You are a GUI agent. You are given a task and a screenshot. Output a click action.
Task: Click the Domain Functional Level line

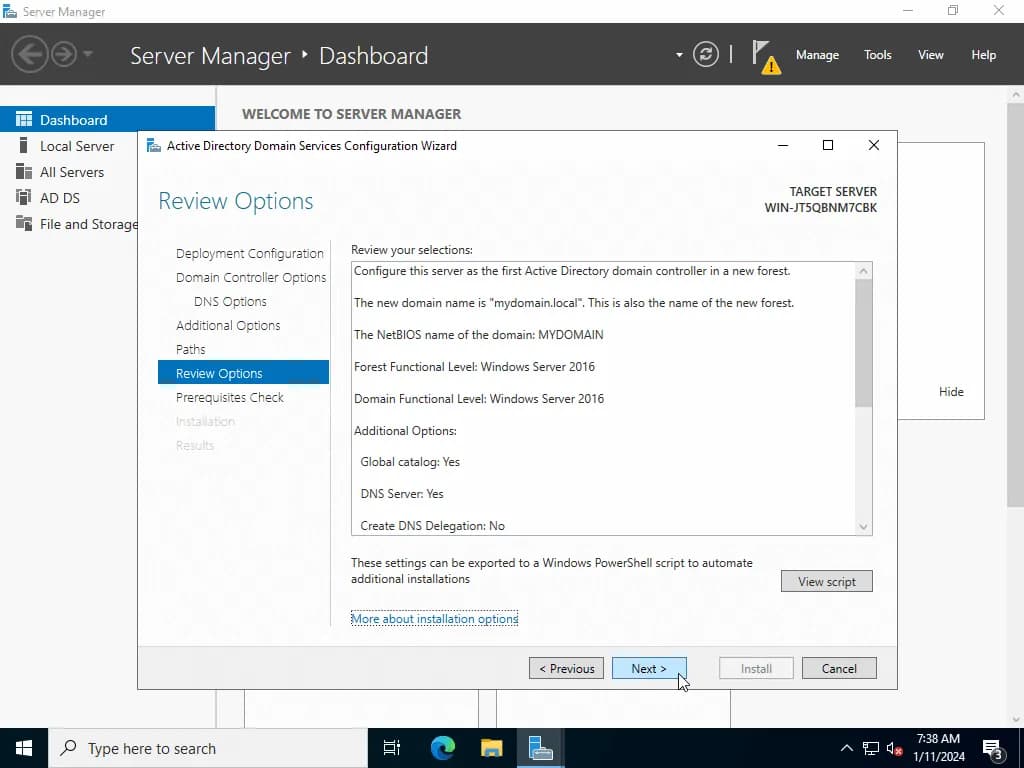click(x=479, y=398)
